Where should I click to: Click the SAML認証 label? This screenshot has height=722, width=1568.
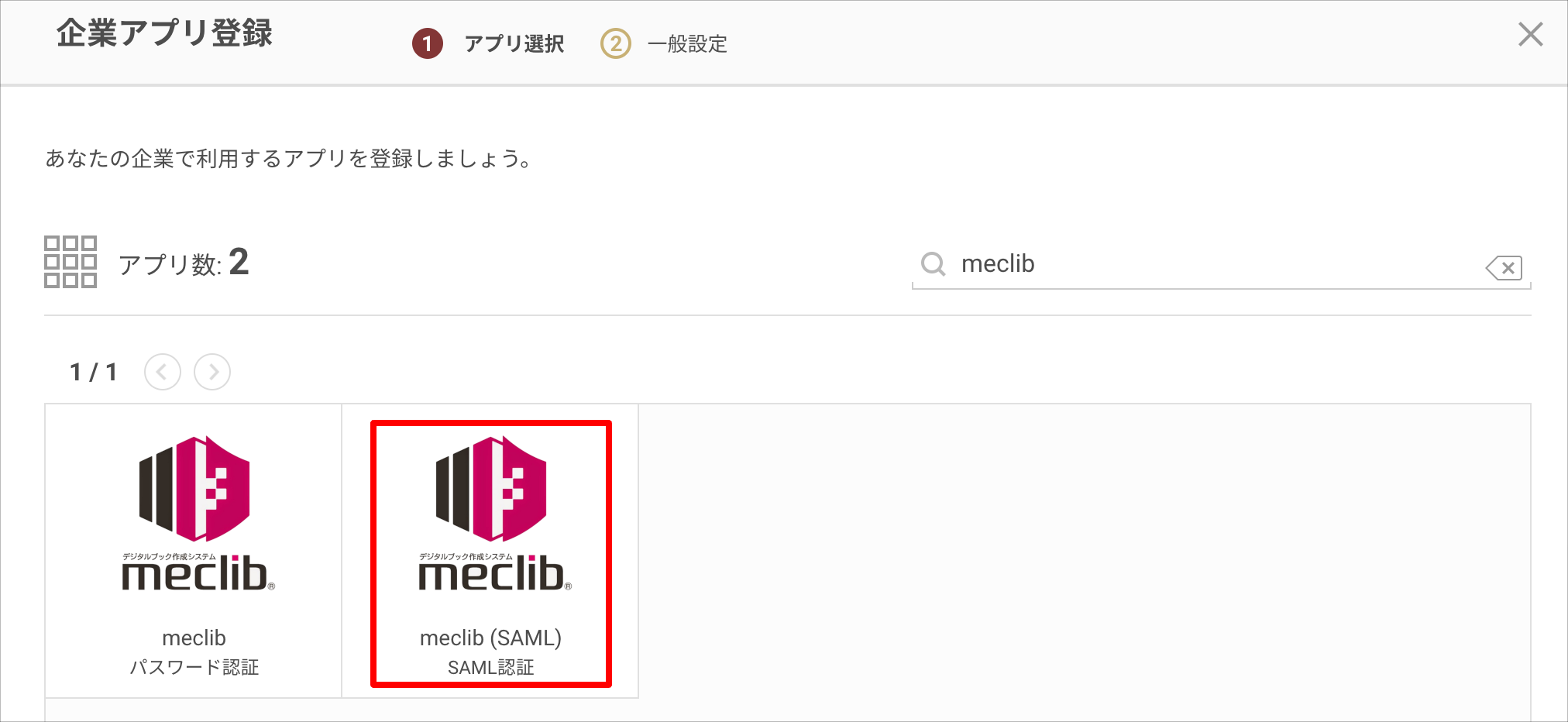[x=490, y=667]
